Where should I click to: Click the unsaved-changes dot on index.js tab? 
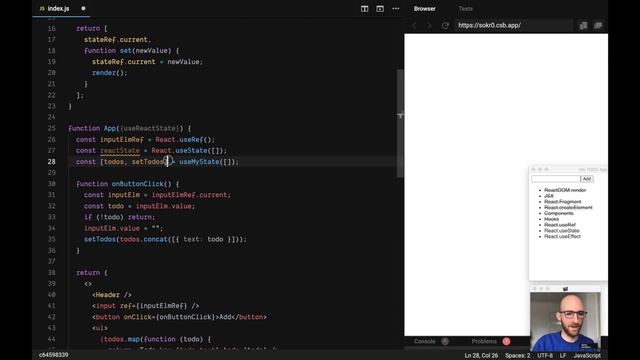pyautogui.click(x=83, y=8)
